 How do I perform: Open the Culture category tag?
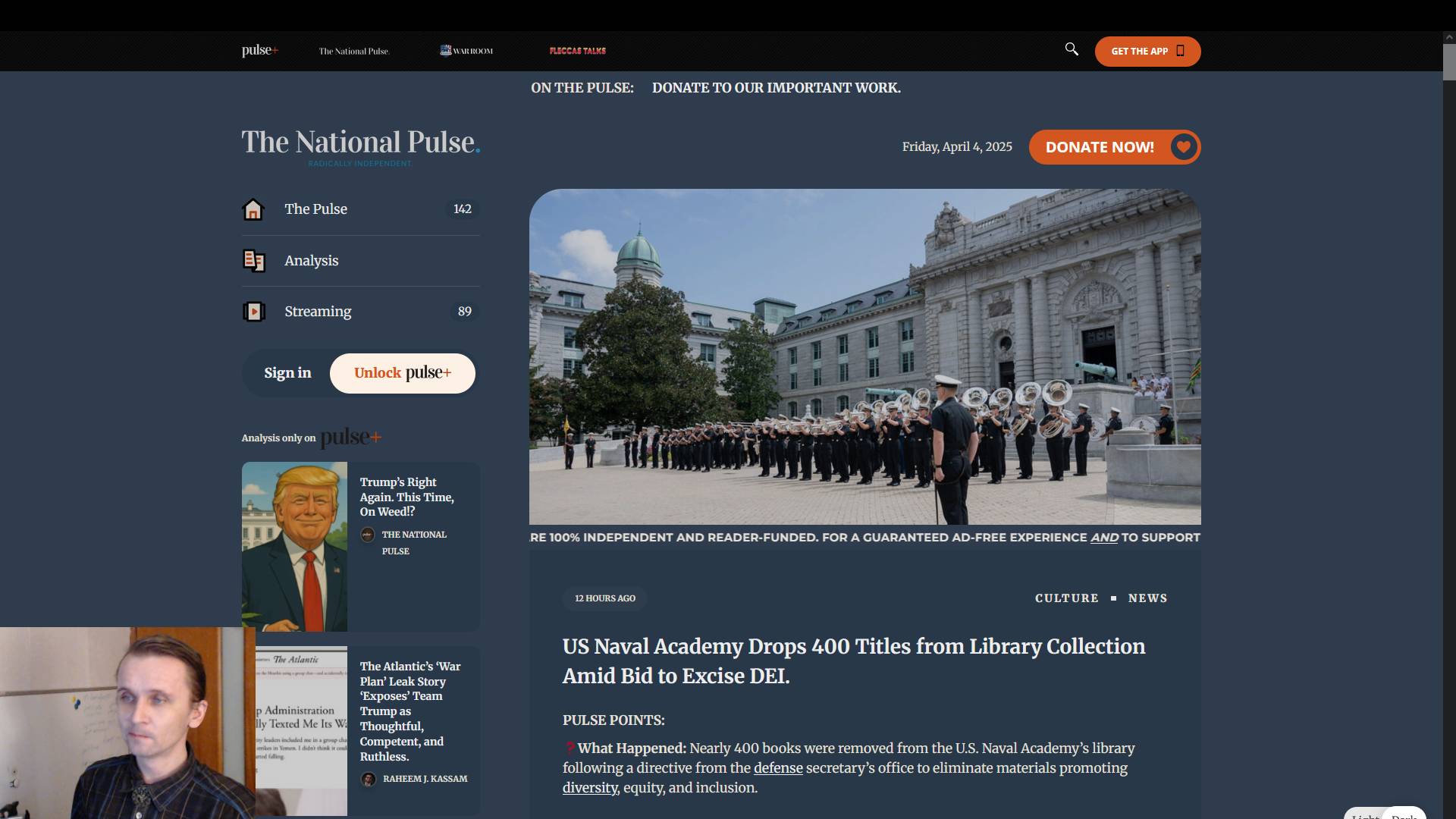pos(1066,598)
